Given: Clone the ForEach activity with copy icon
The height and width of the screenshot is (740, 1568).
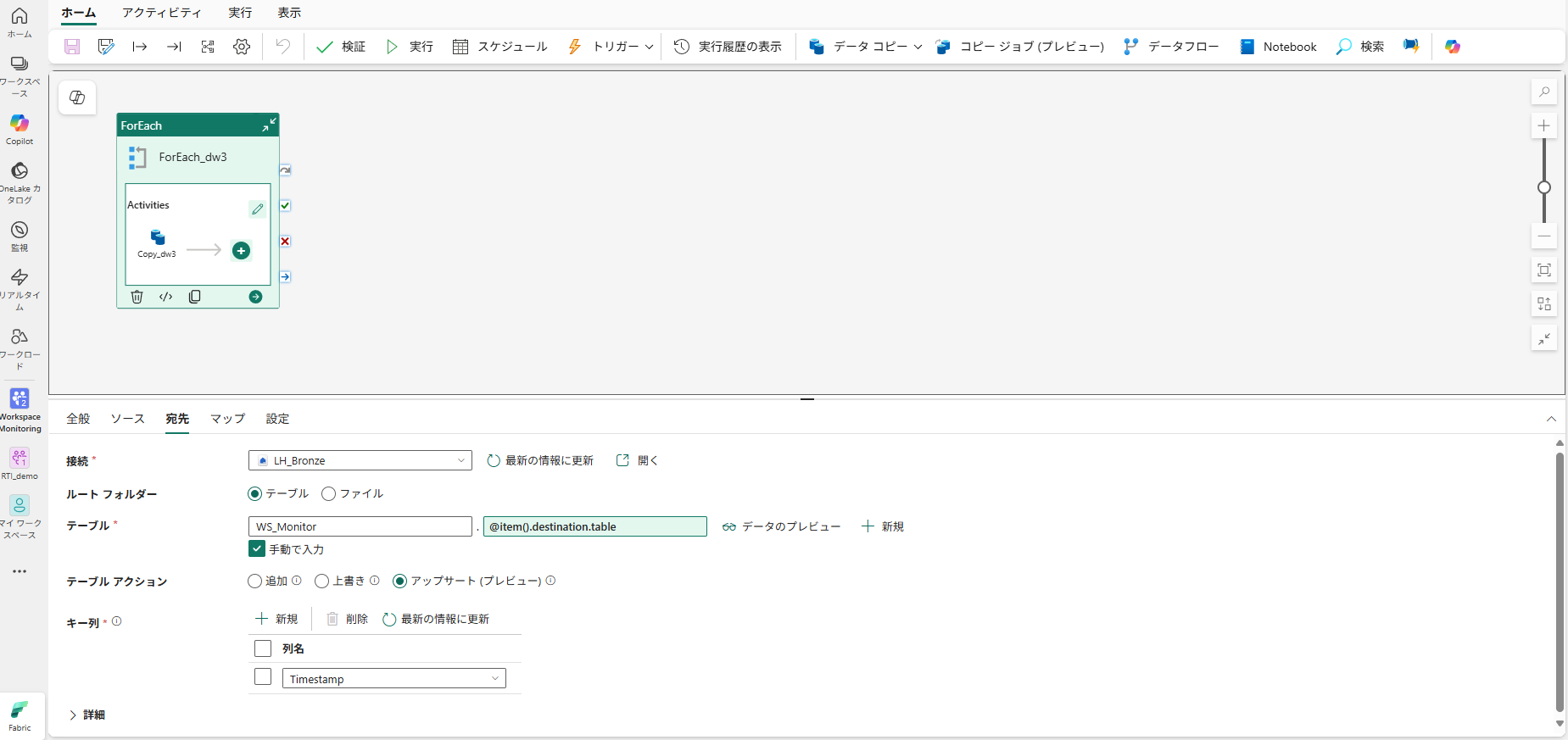Looking at the screenshot, I should (194, 297).
